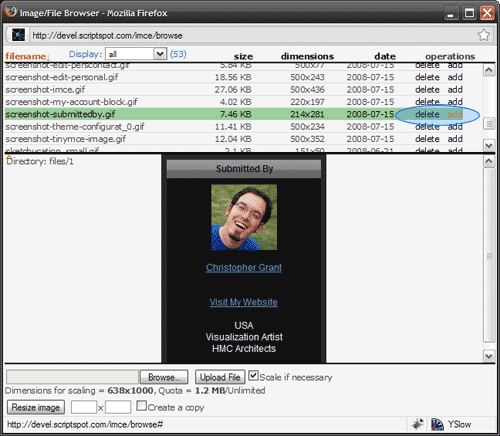Delete screenshot-edit-personal.gif
This screenshot has width=500, height=436.
427,77
